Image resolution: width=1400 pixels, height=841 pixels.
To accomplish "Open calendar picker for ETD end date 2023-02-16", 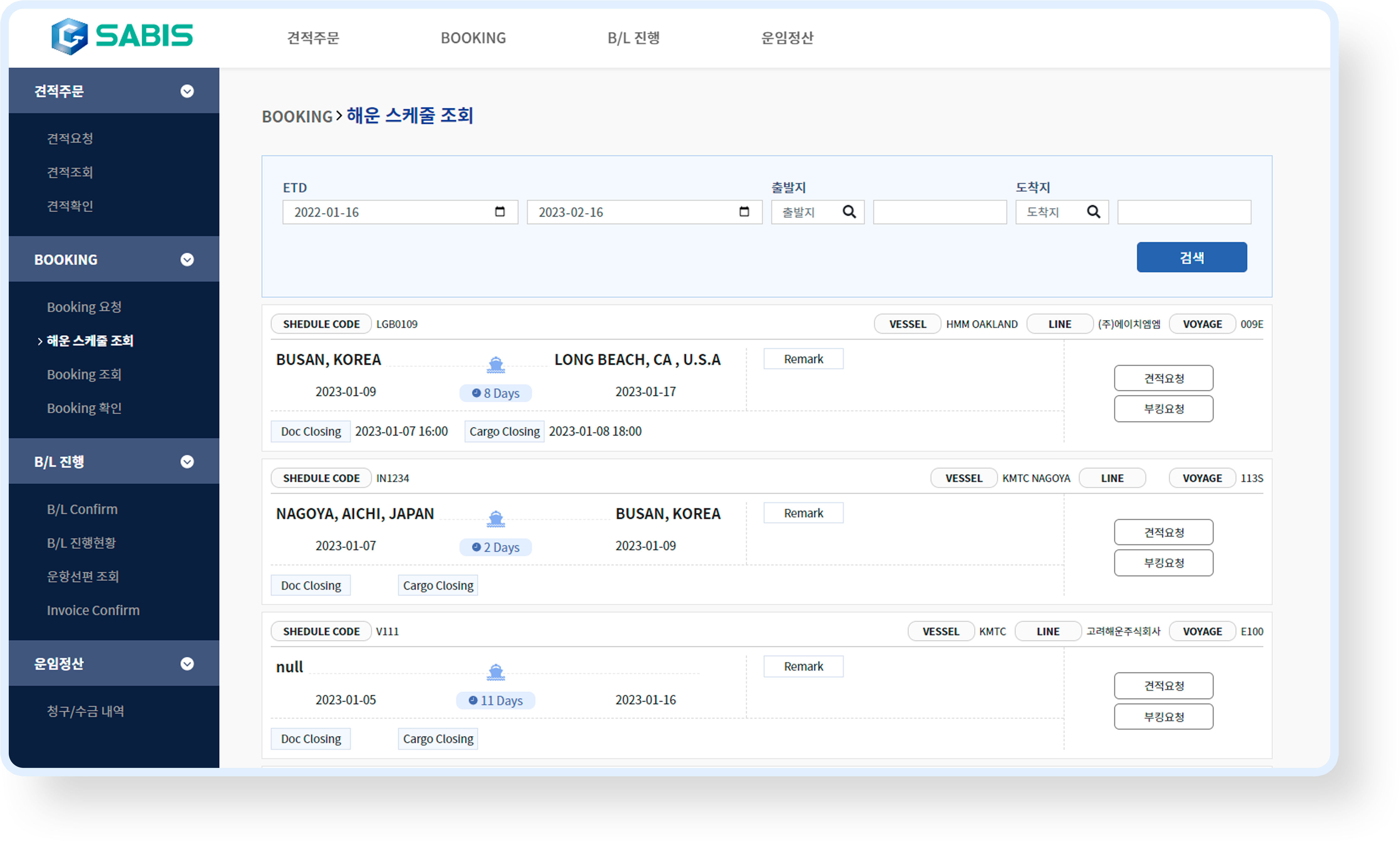I will click(x=744, y=211).
